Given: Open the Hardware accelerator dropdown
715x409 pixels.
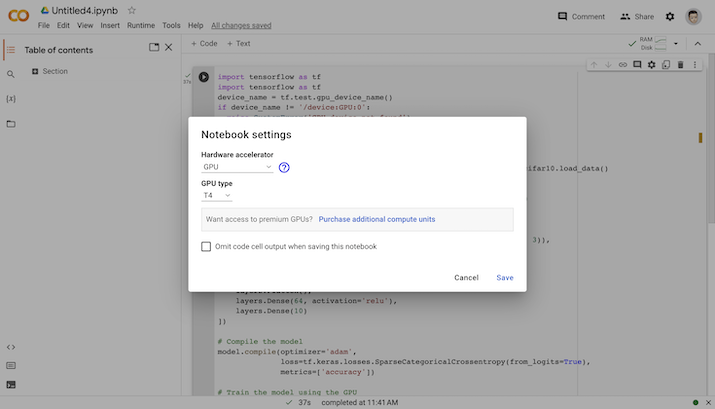Looking at the screenshot, I should 237,168.
